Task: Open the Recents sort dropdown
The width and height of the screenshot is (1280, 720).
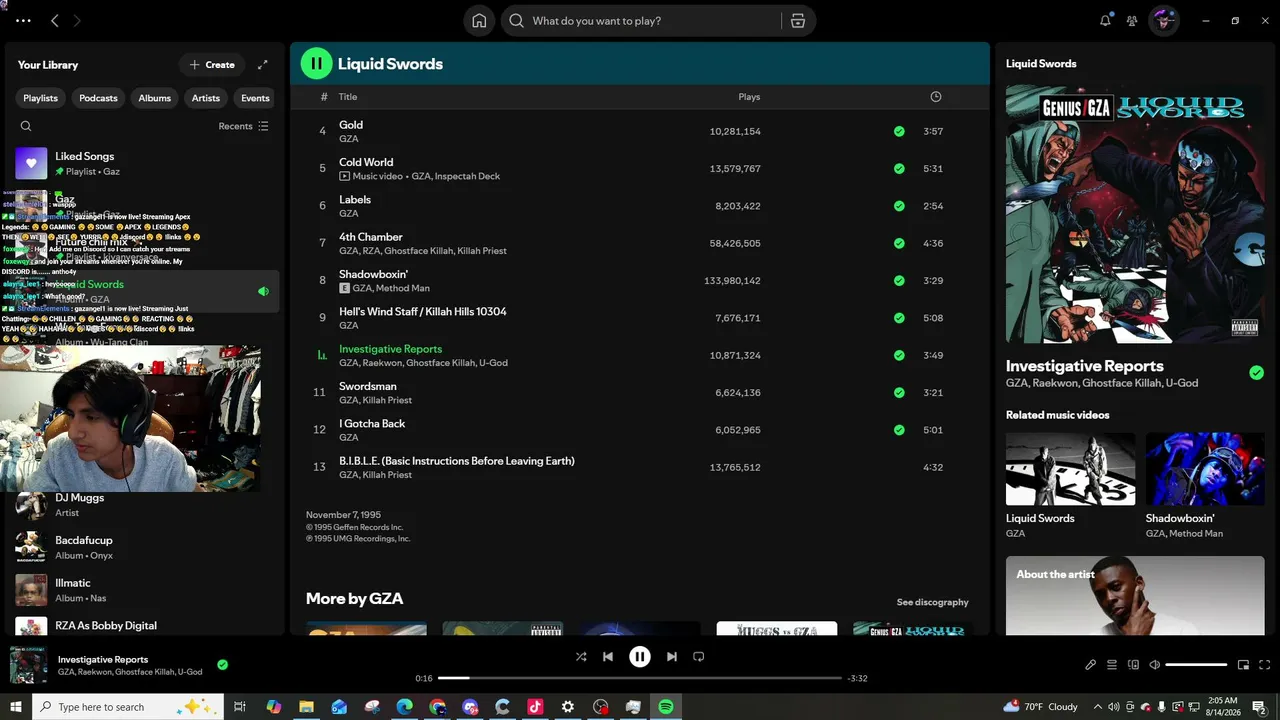Action: click(243, 126)
